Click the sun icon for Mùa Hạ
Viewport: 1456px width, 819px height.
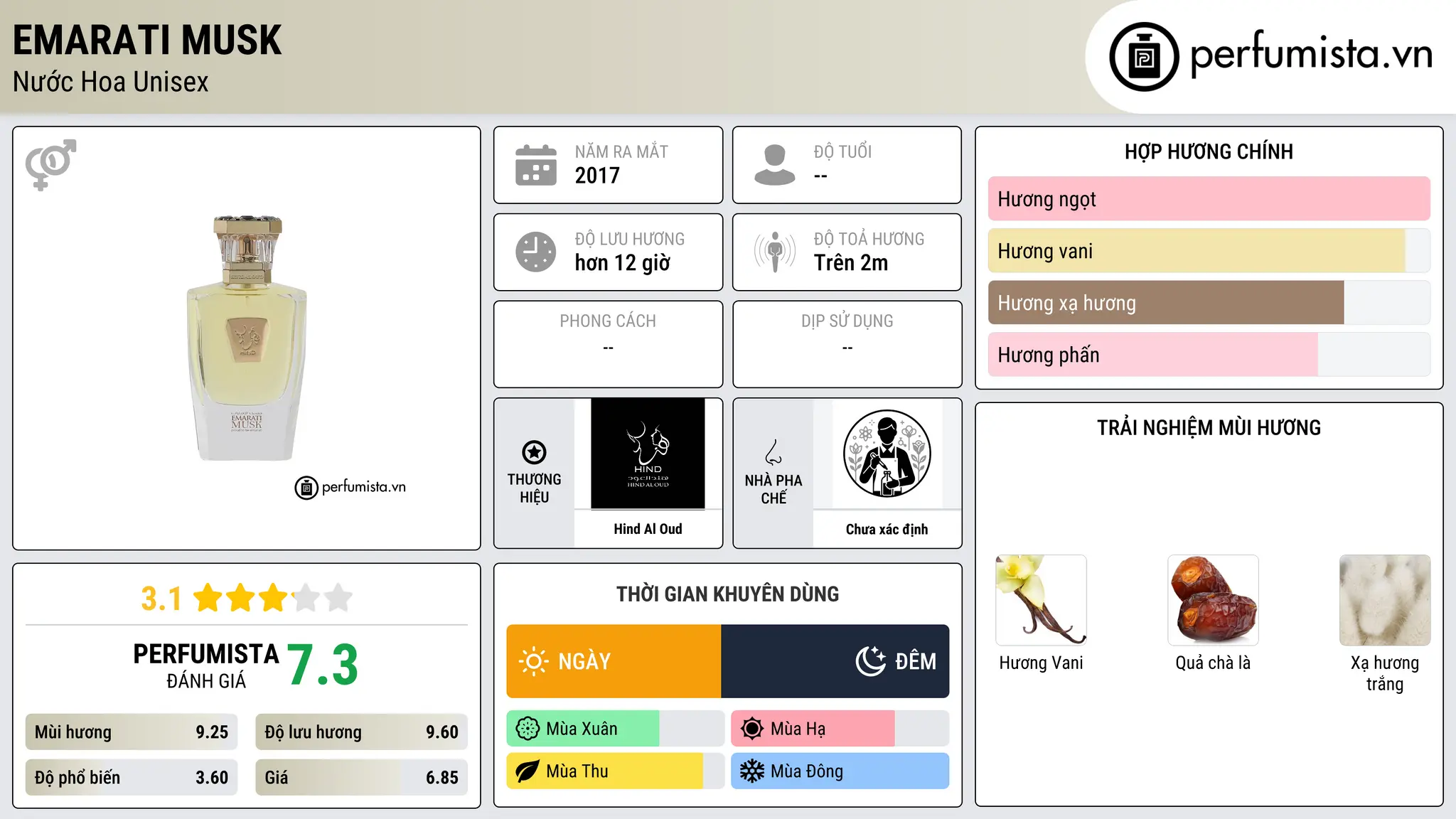752,729
